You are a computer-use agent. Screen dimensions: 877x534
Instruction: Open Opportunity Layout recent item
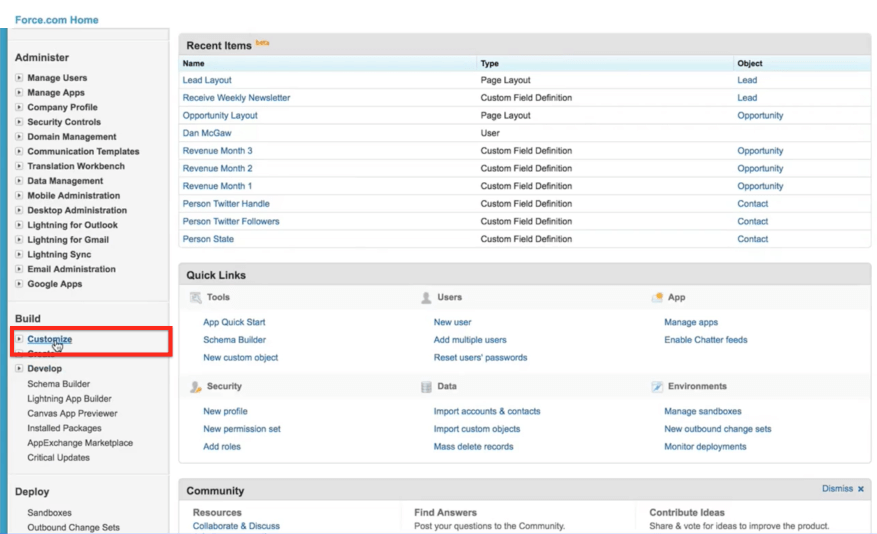click(x=220, y=115)
